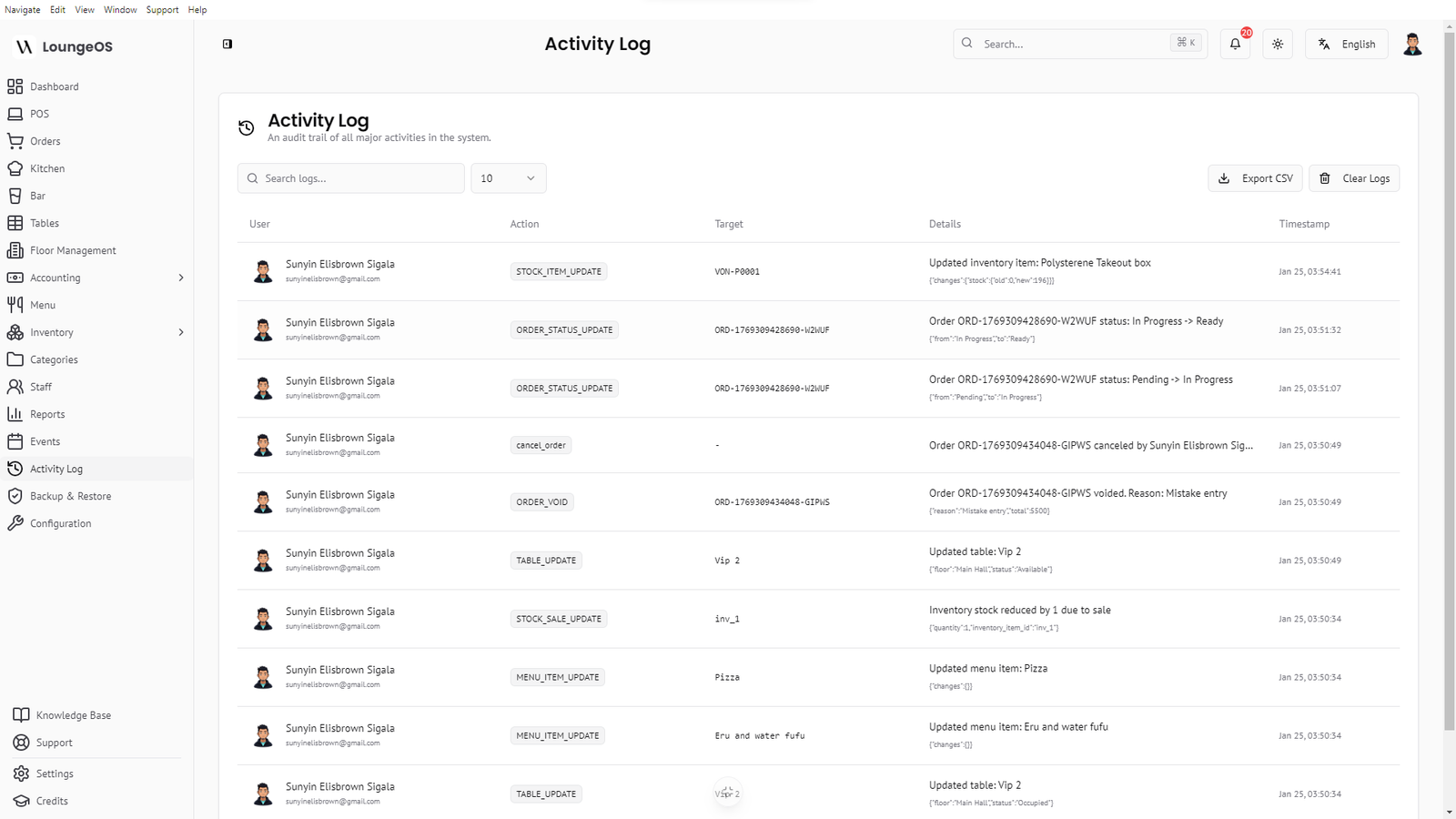Click the STOCK_ITEM_UPDATE action badge

pyautogui.click(x=559, y=271)
